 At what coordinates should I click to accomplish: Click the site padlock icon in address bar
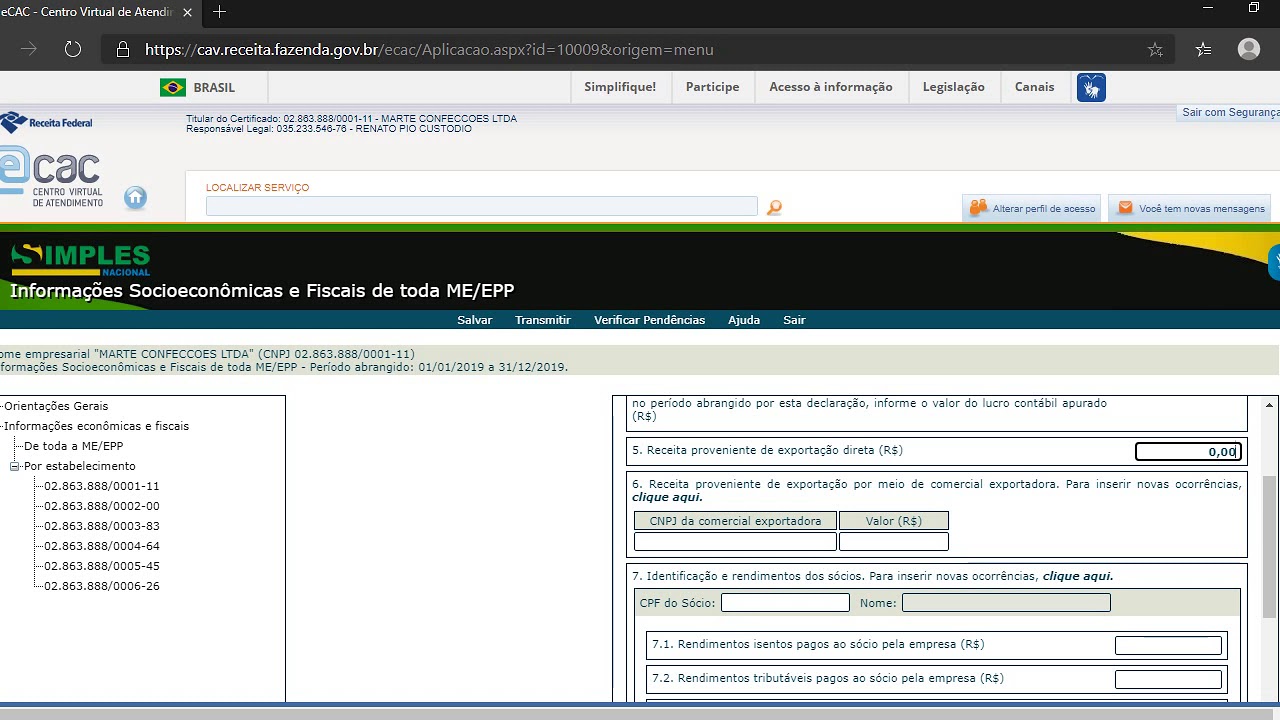click(123, 49)
